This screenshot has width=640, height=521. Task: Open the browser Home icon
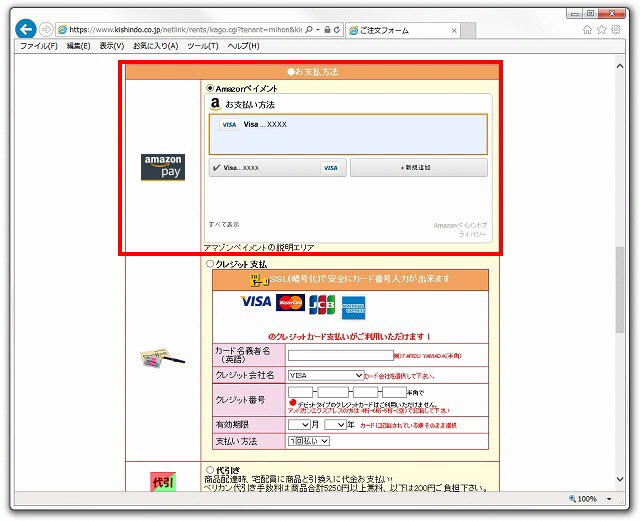point(587,29)
